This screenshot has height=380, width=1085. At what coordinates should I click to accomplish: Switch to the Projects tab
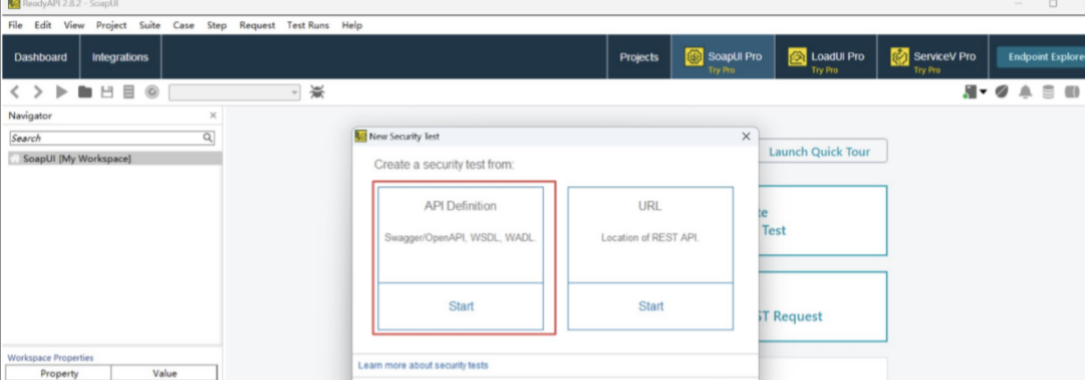pos(639,57)
